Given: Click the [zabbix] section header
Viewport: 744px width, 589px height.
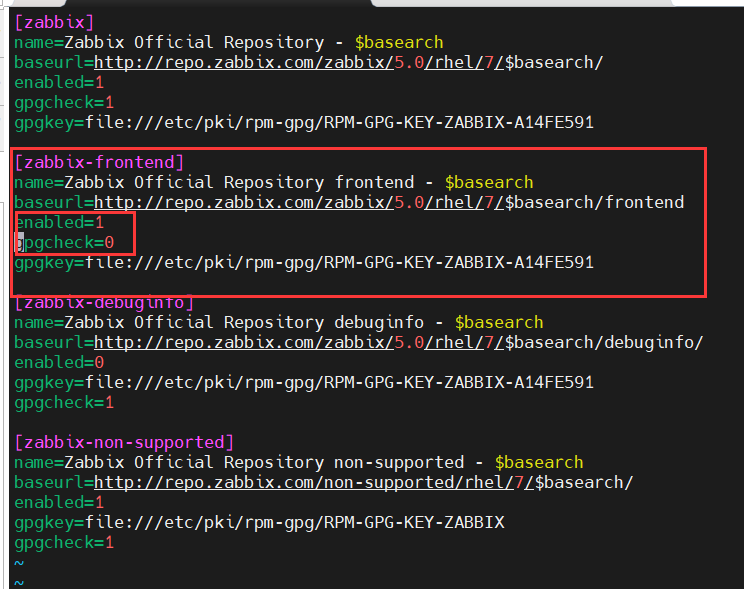Looking at the screenshot, I should (54, 22).
